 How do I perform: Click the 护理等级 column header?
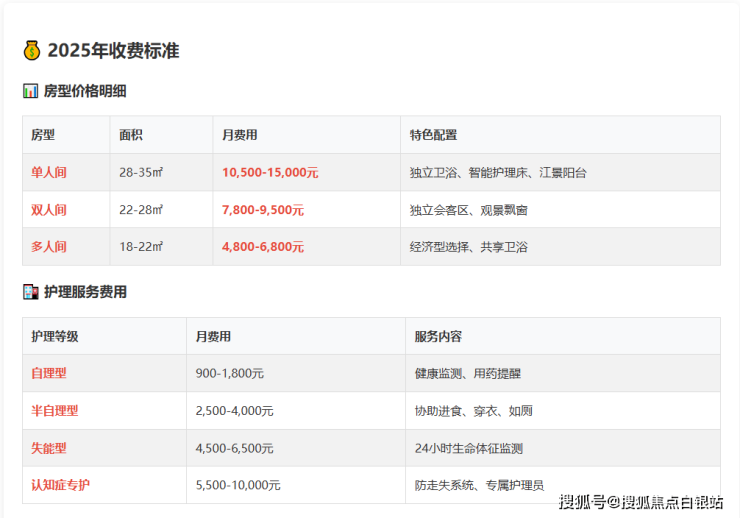[55, 337]
